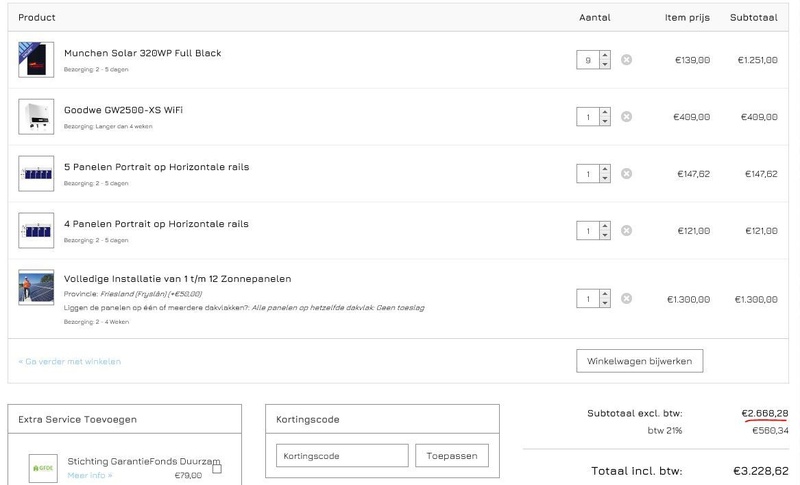Screen dimensions: 800x485
Task: Increase Volledige Installatie quantity stepper
Action: 605,295
